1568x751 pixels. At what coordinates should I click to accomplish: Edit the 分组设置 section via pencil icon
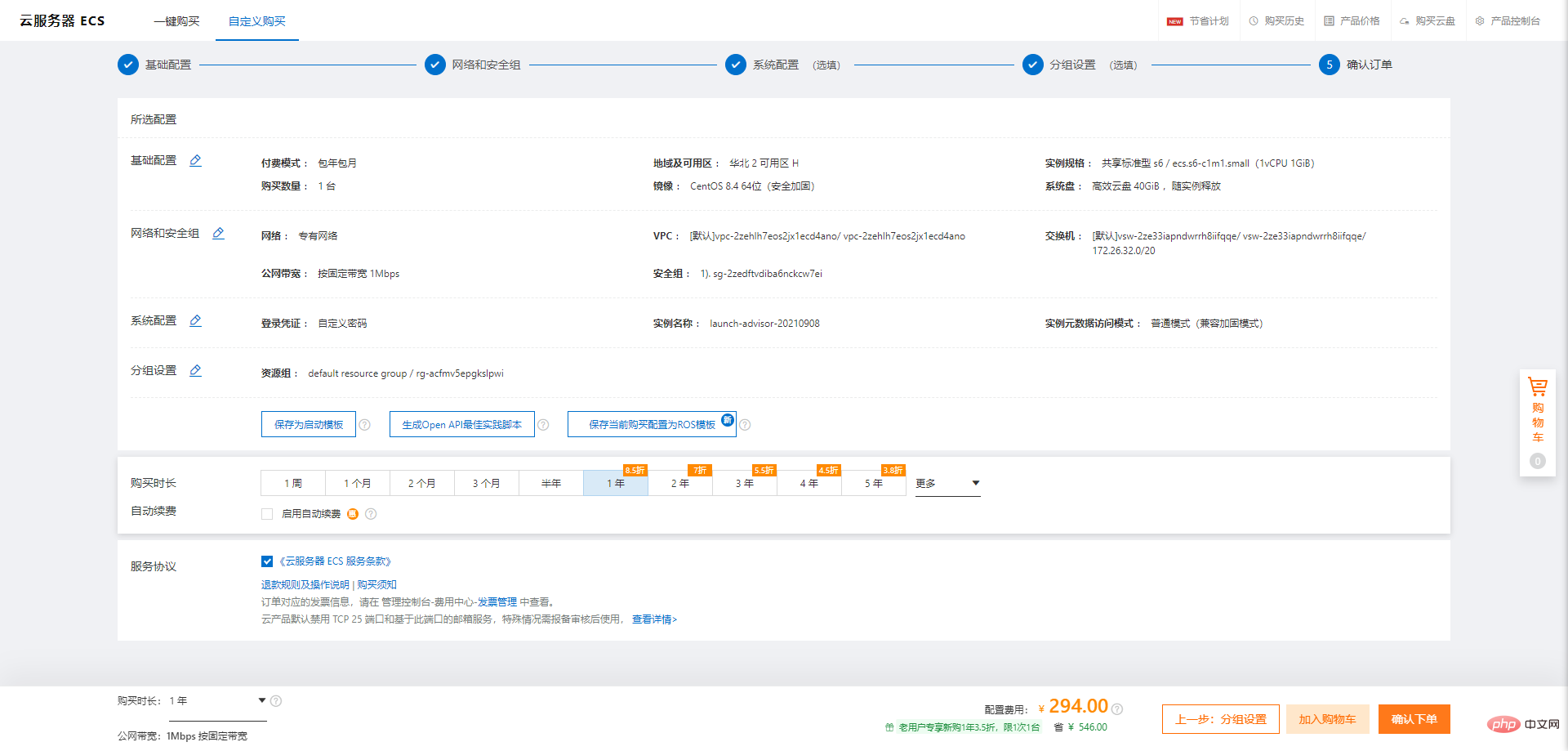(195, 370)
